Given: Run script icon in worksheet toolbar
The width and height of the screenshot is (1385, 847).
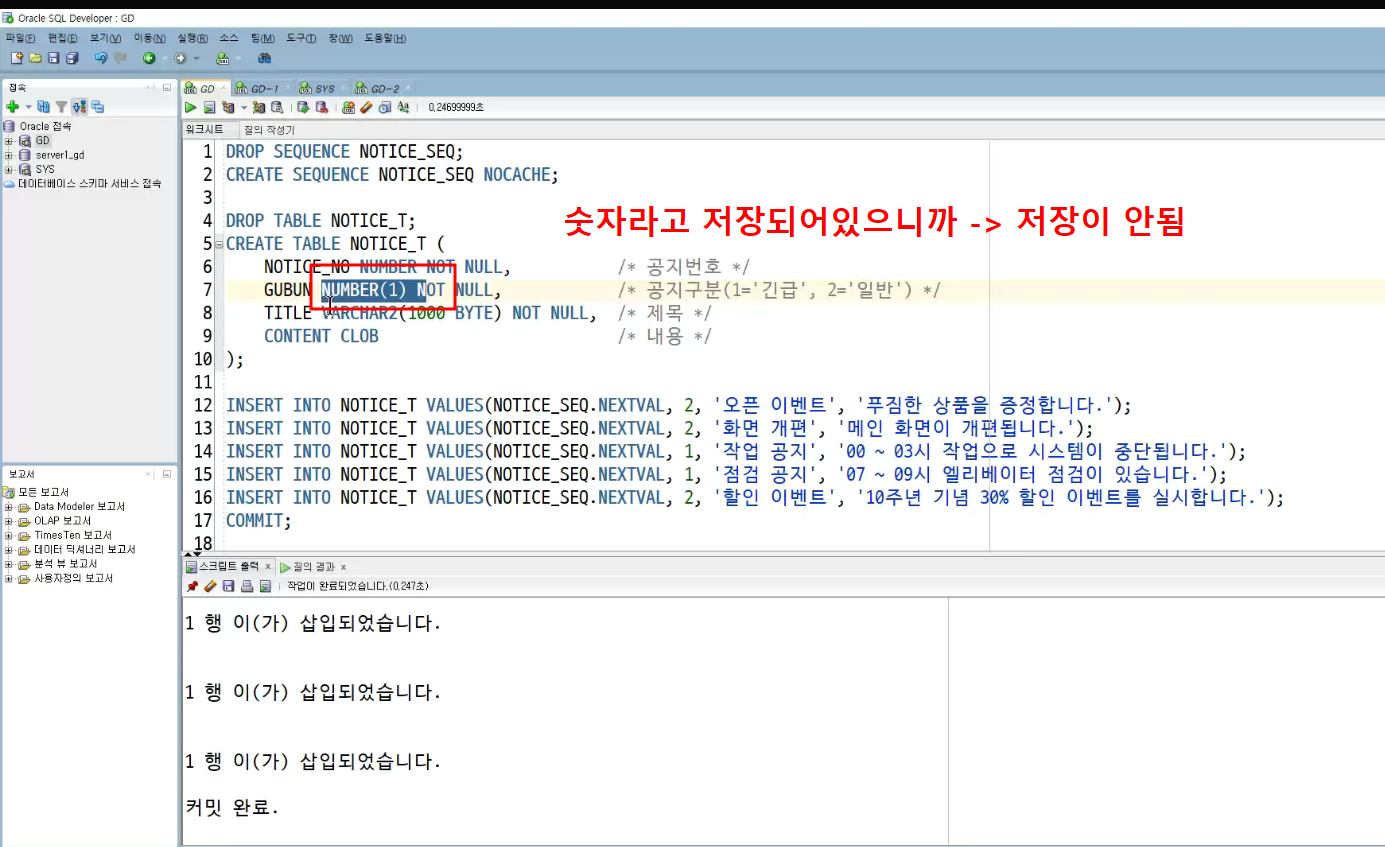Looking at the screenshot, I should click(x=209, y=107).
